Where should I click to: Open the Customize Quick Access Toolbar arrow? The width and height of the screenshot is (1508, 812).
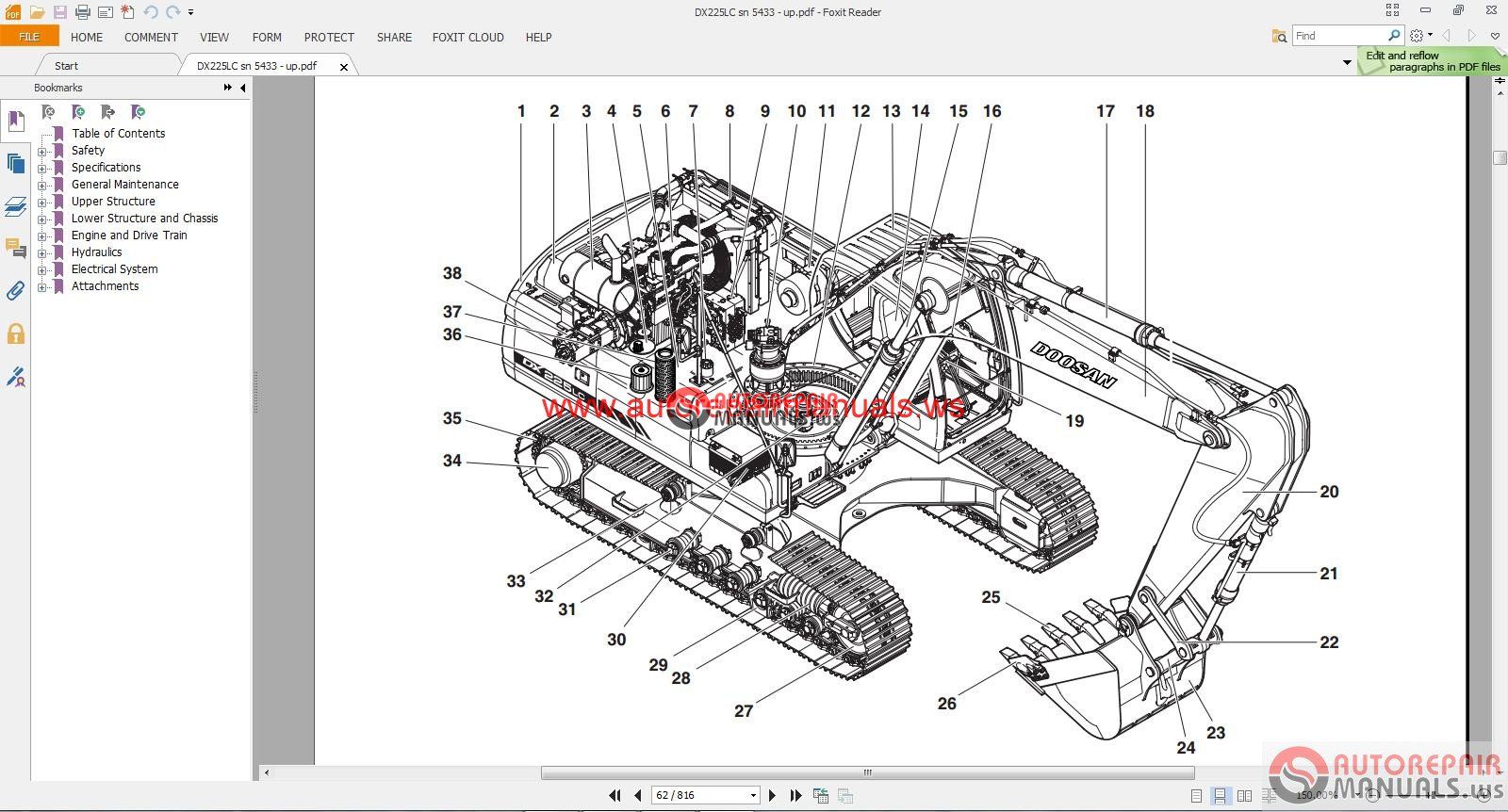(190, 12)
